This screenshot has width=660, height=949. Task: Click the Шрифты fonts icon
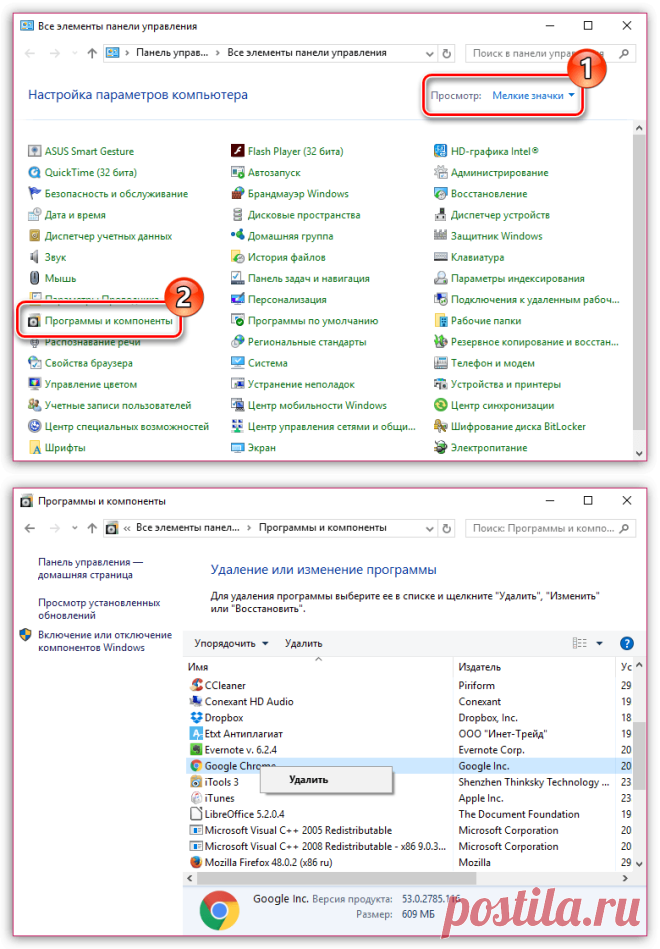35,448
